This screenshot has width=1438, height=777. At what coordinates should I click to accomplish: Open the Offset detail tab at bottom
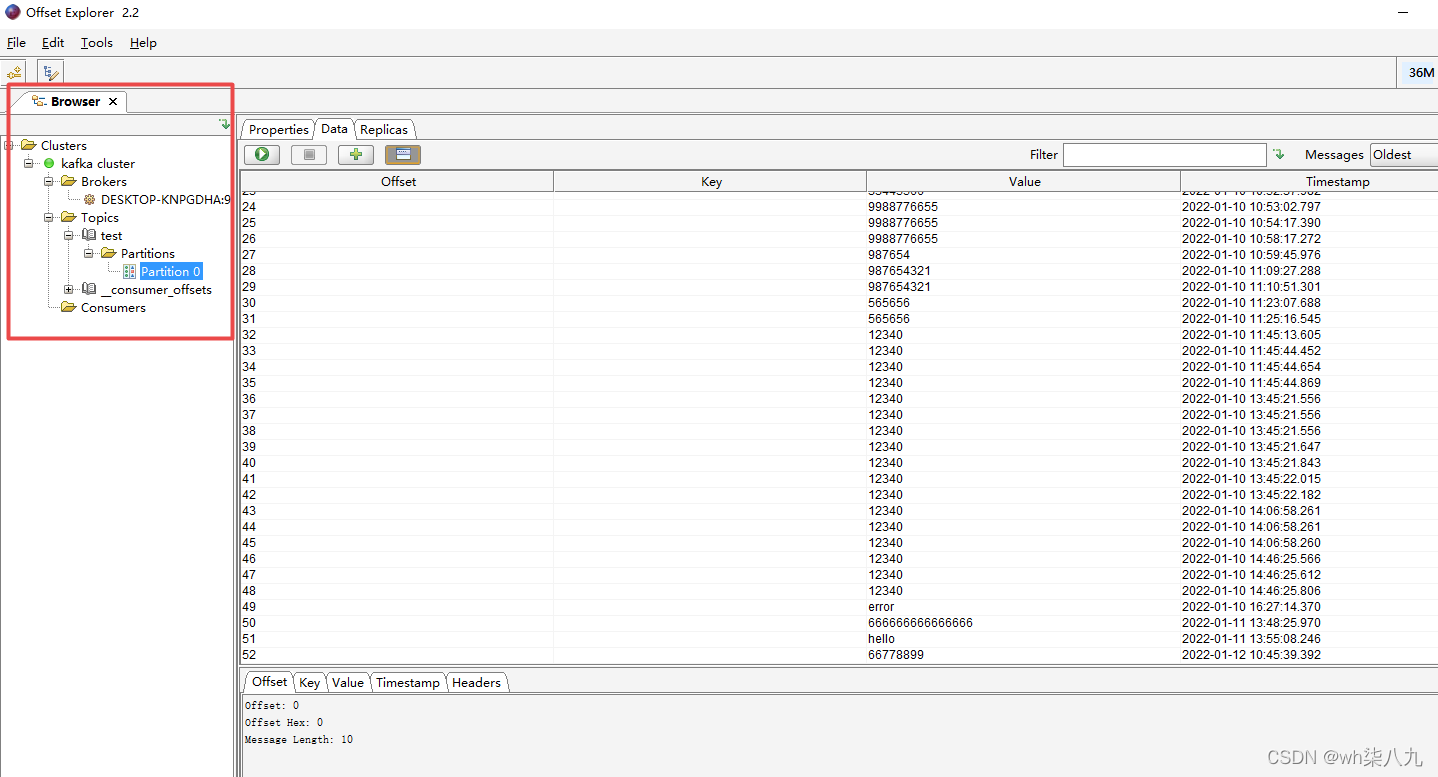[x=269, y=681]
